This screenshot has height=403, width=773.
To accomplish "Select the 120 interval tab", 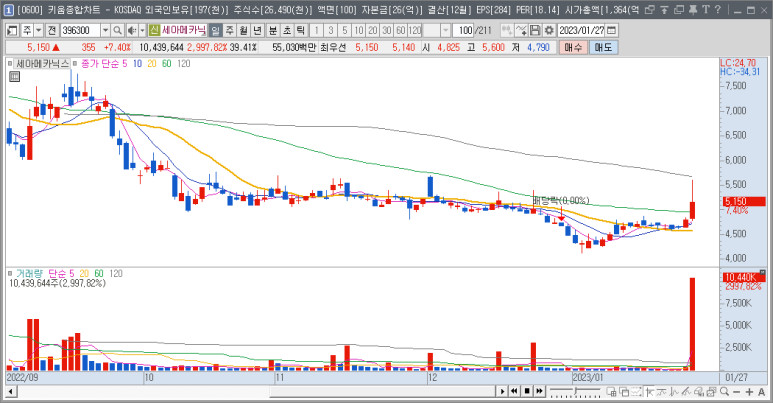I will tap(415, 30).
